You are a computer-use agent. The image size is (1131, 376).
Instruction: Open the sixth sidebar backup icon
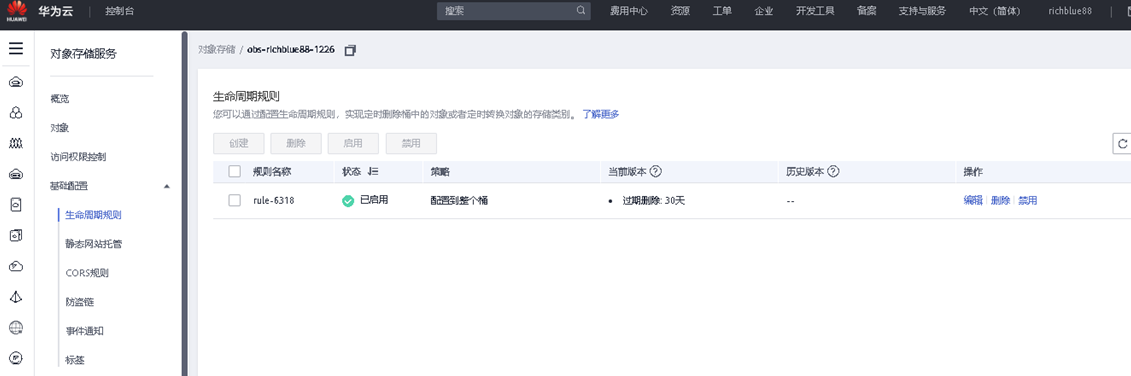(16, 235)
